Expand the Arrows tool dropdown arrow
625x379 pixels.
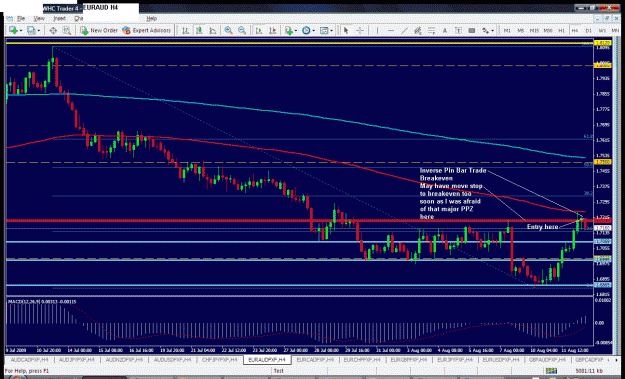493,31
